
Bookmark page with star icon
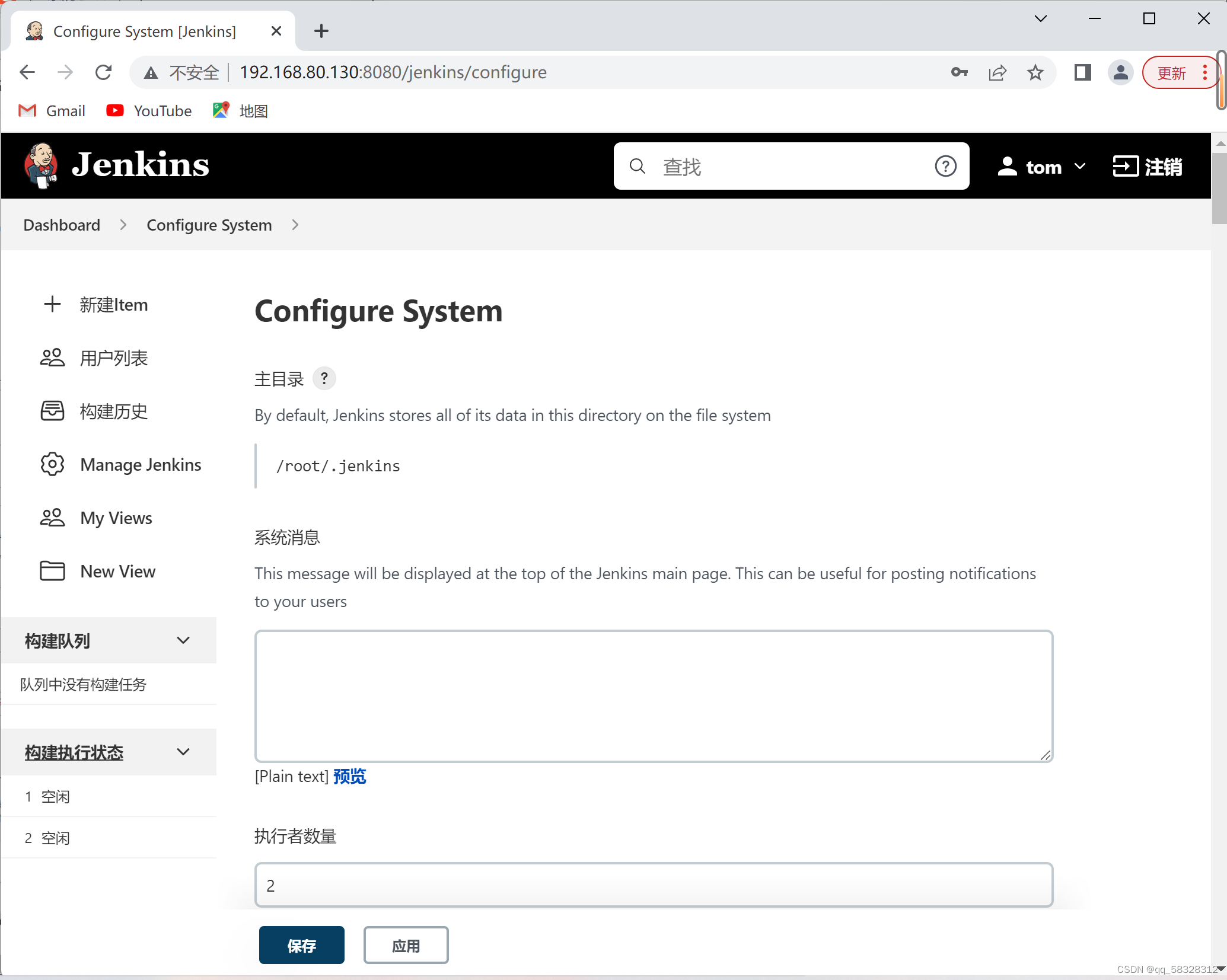tap(1035, 72)
